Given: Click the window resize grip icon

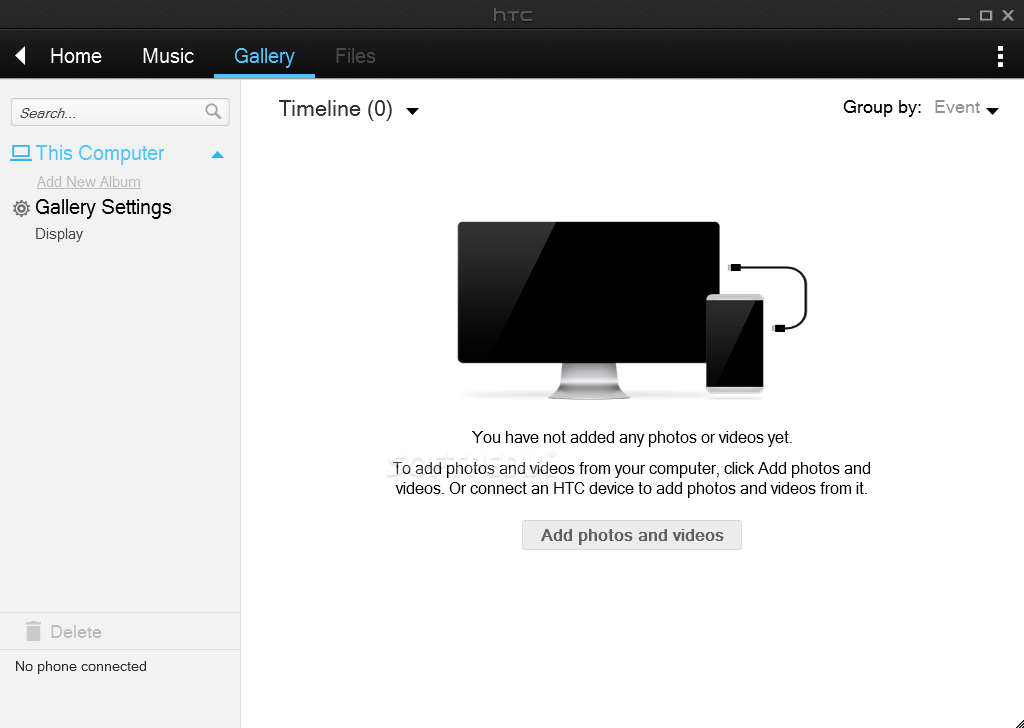Looking at the screenshot, I should point(1017,721).
